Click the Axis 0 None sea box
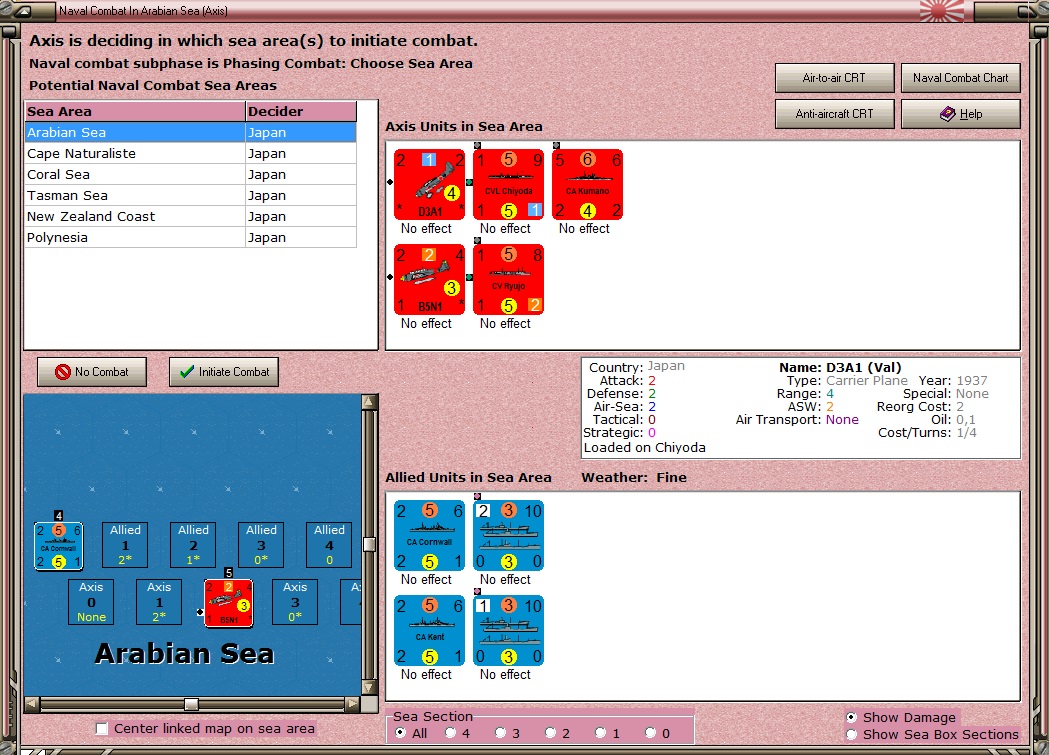 (x=91, y=602)
